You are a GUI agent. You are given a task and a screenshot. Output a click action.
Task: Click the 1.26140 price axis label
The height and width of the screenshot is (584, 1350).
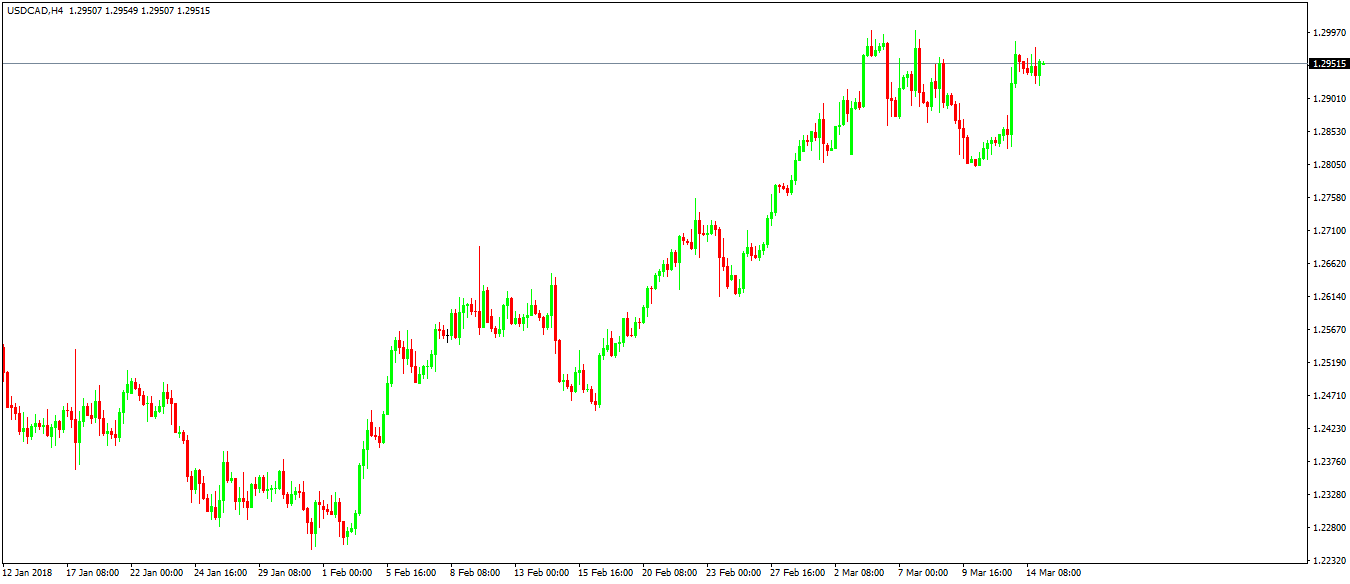(x=1329, y=296)
